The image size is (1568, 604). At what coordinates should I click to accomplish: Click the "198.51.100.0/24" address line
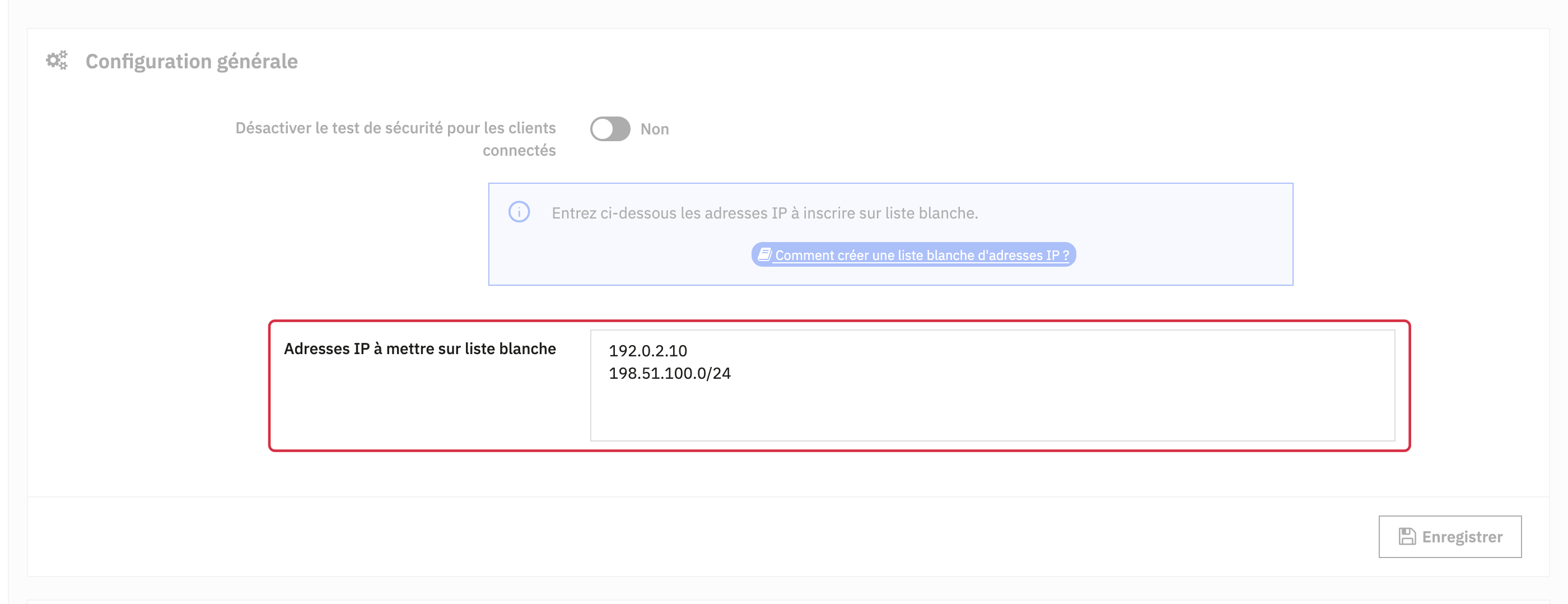[670, 373]
